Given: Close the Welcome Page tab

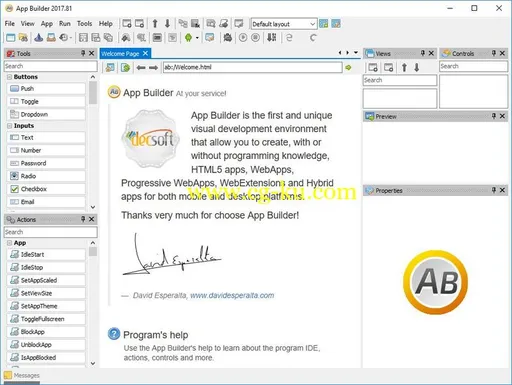Looking at the screenshot, I should point(145,53).
